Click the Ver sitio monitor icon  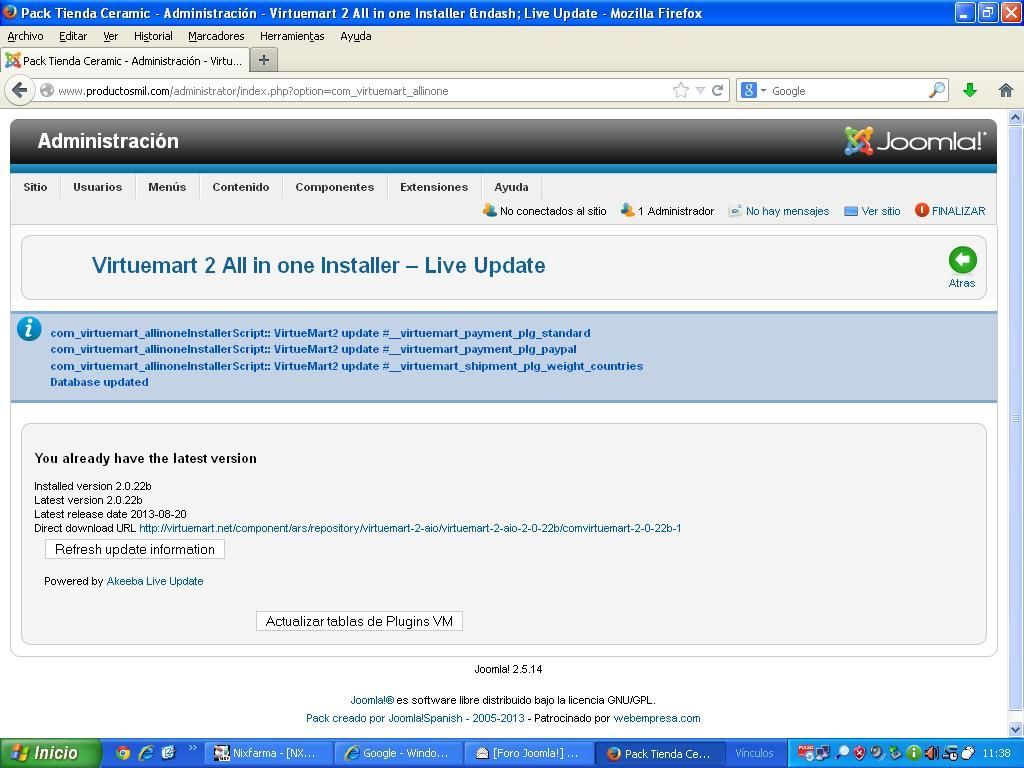(x=850, y=211)
